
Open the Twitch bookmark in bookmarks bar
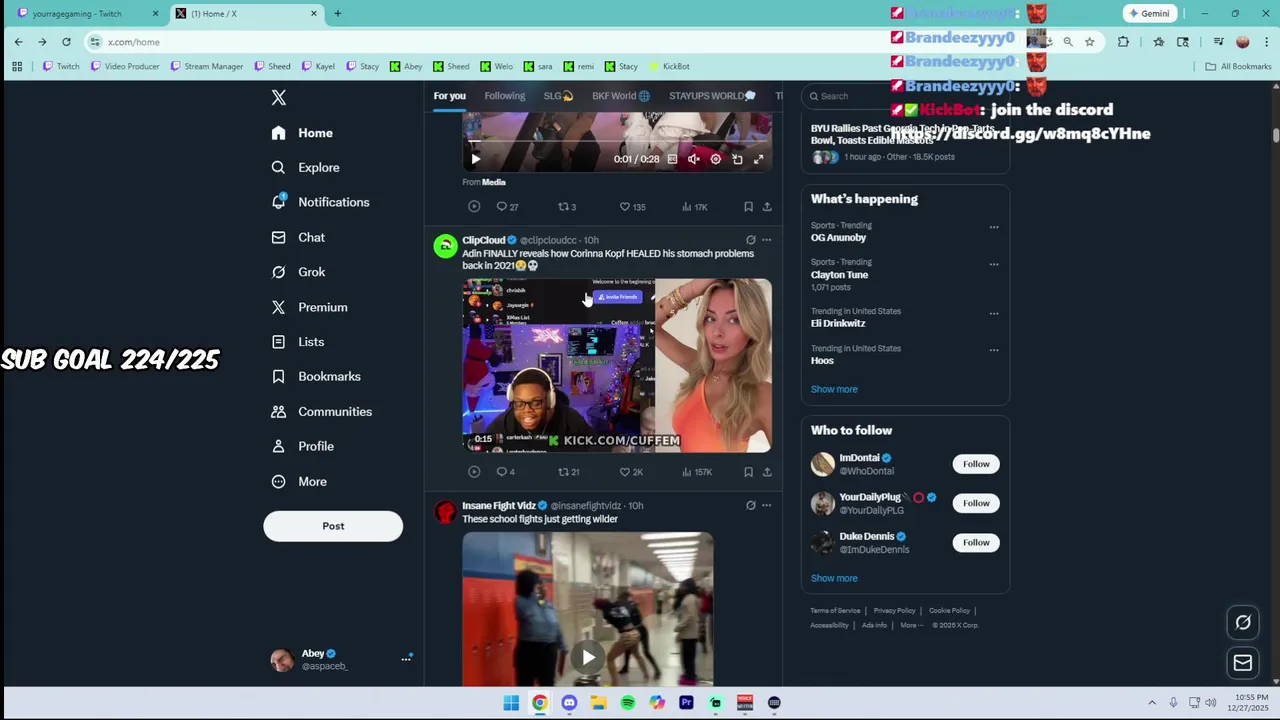pyautogui.click(x=61, y=66)
